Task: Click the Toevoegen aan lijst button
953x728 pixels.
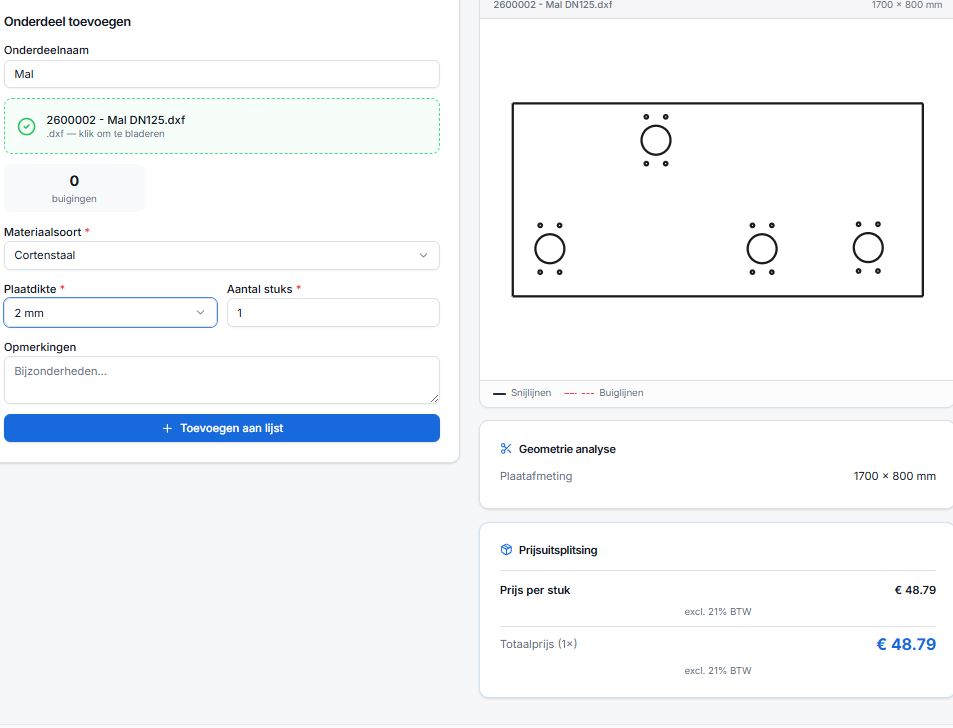Action: [x=221, y=428]
